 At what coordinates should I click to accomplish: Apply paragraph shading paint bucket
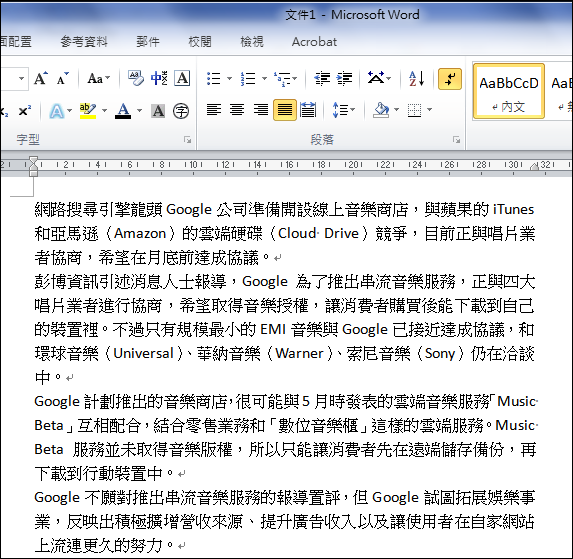coord(380,110)
